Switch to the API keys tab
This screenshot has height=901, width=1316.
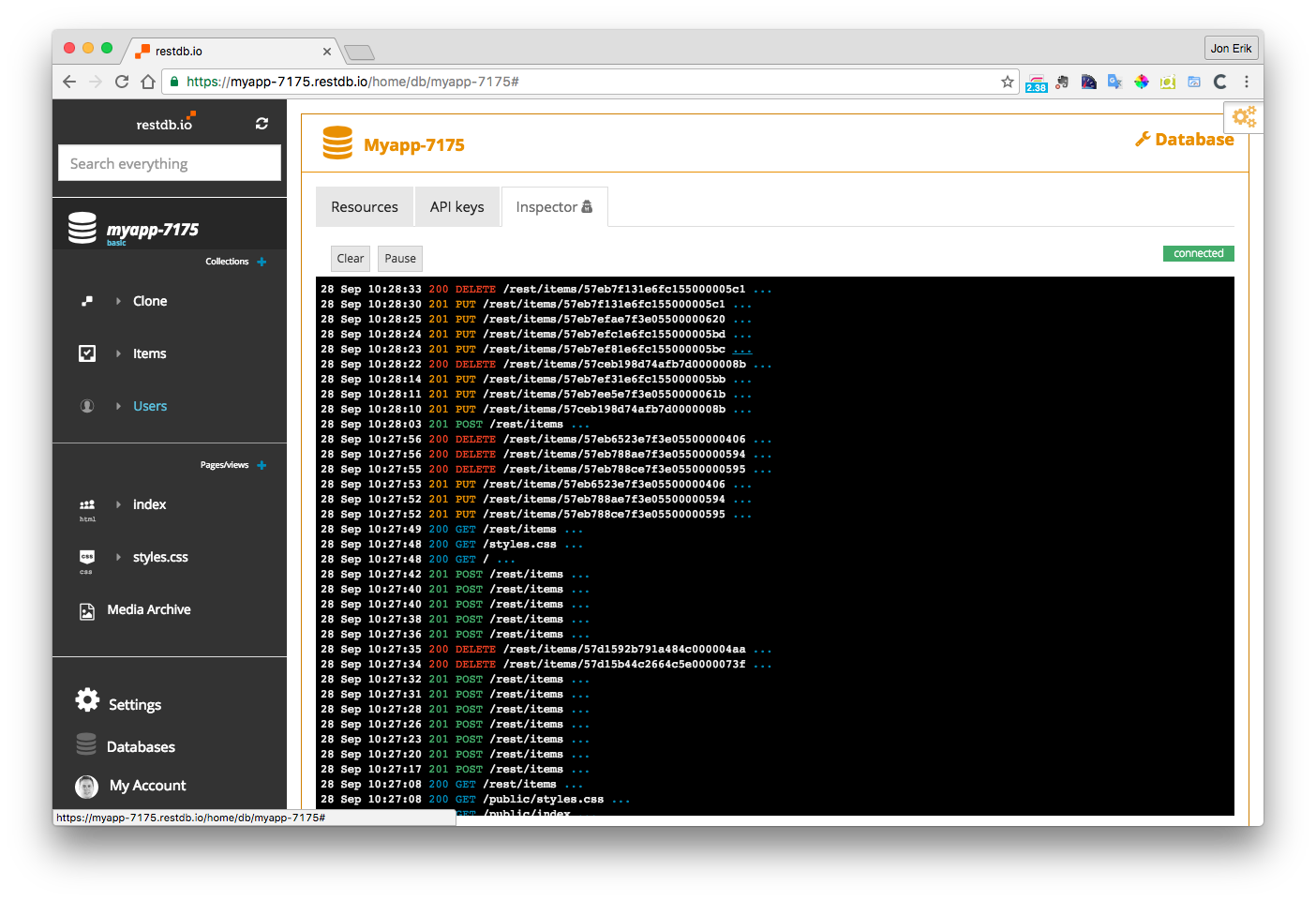pos(457,207)
